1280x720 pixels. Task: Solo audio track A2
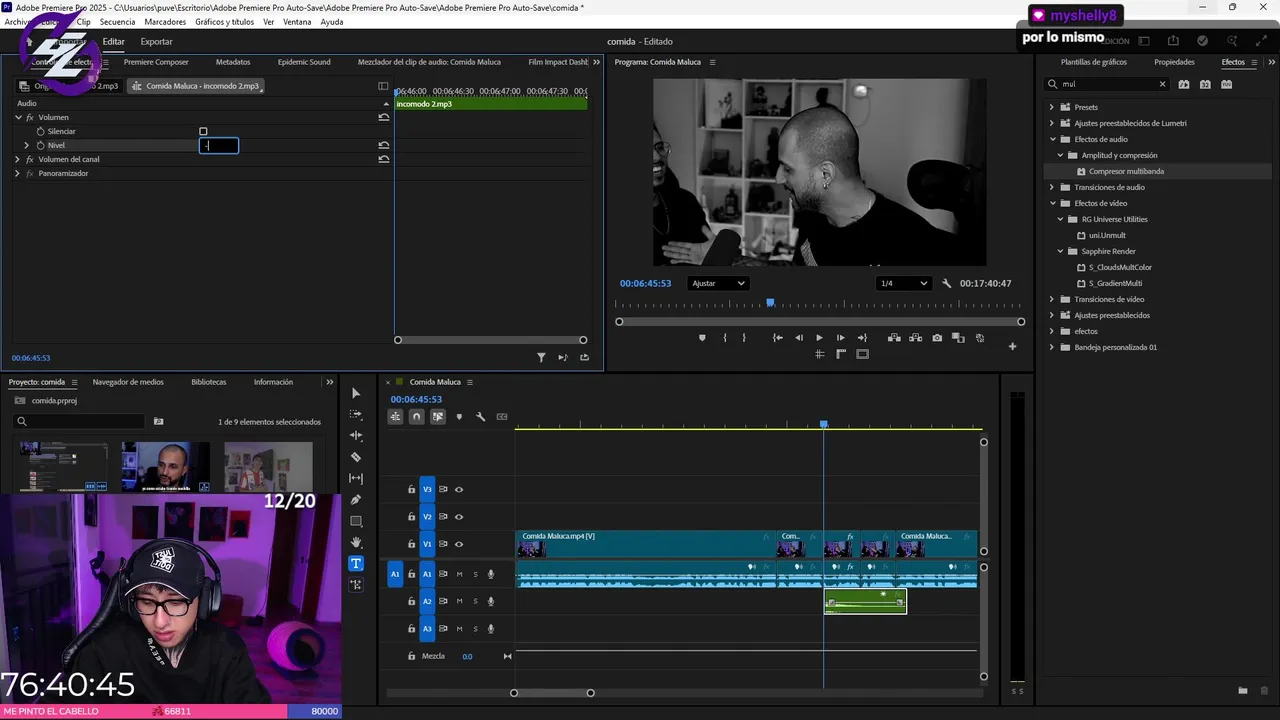pyautogui.click(x=475, y=601)
